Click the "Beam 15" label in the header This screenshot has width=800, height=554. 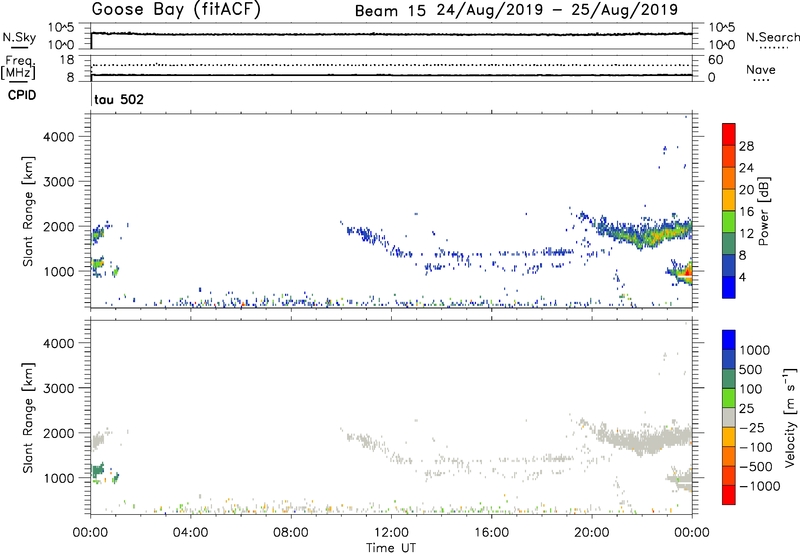click(x=390, y=11)
